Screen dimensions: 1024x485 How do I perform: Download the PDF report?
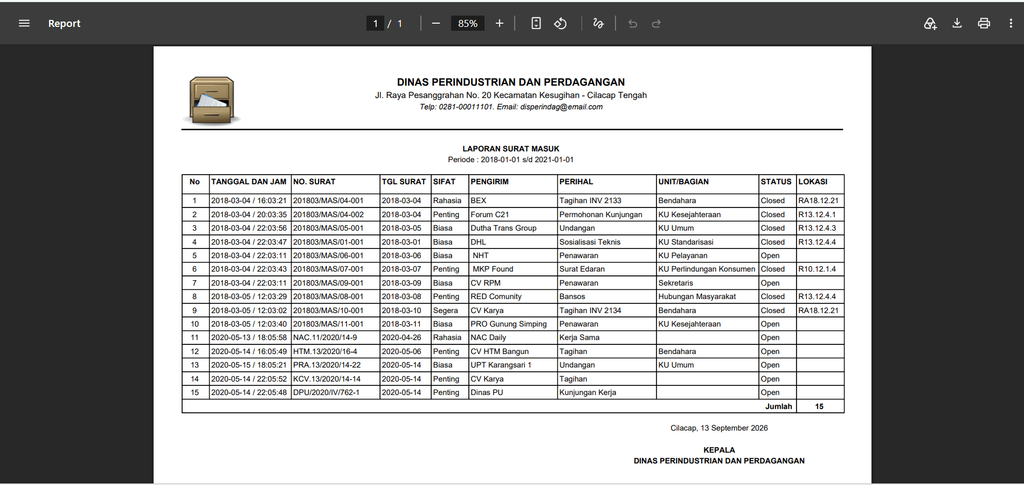957,23
